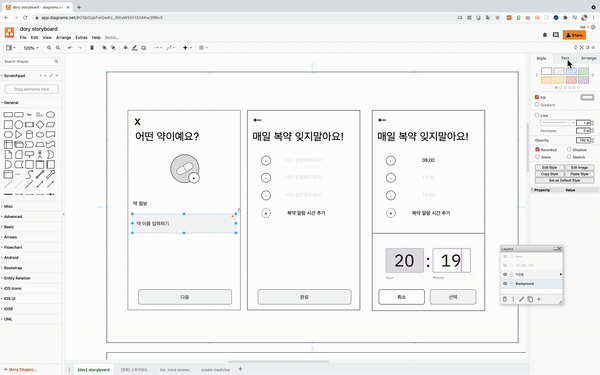The image size is (600, 375).
Task: Add a new layer with plus icon
Action: (x=539, y=299)
